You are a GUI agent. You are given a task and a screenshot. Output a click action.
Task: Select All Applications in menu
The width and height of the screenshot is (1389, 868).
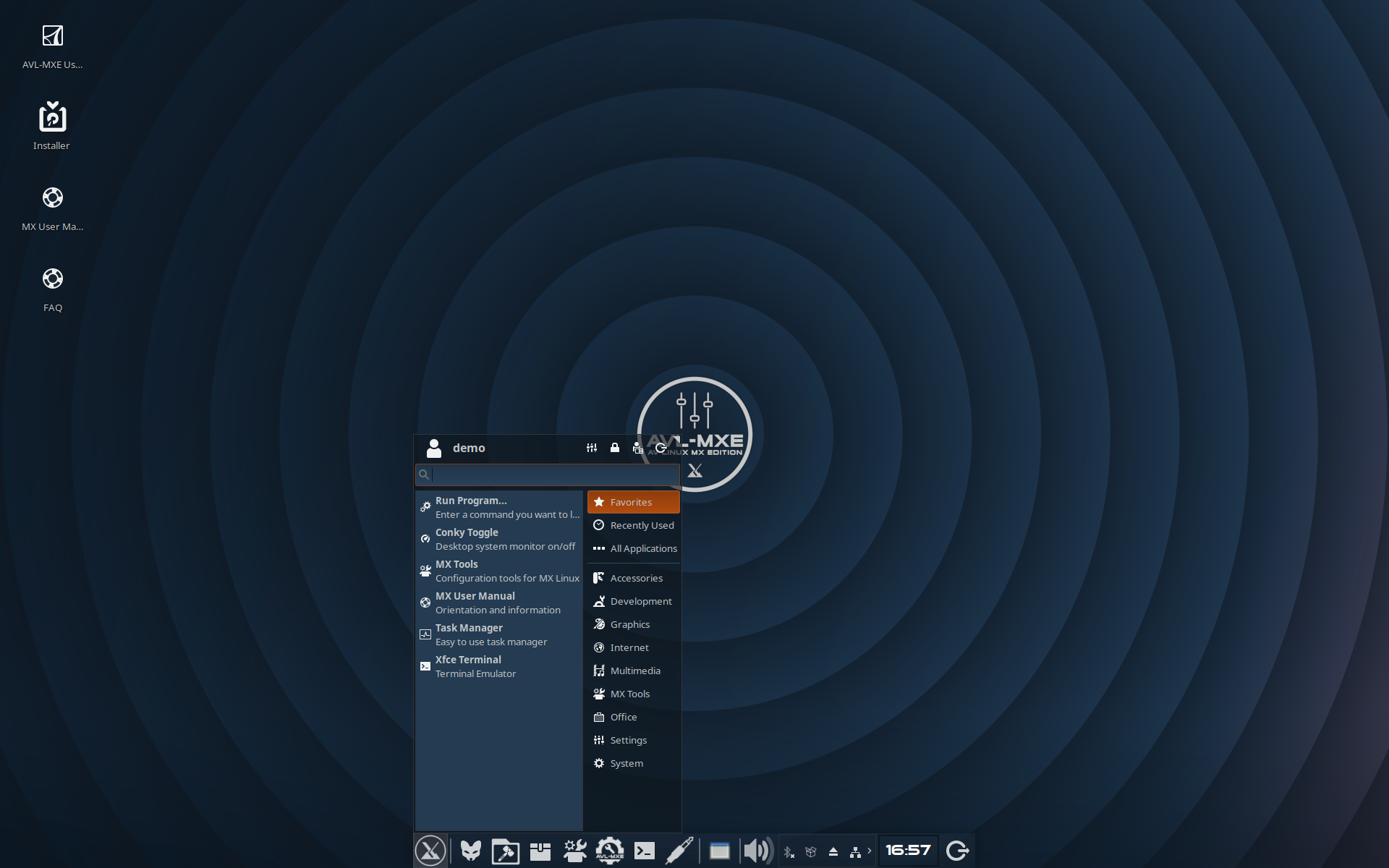(x=642, y=548)
